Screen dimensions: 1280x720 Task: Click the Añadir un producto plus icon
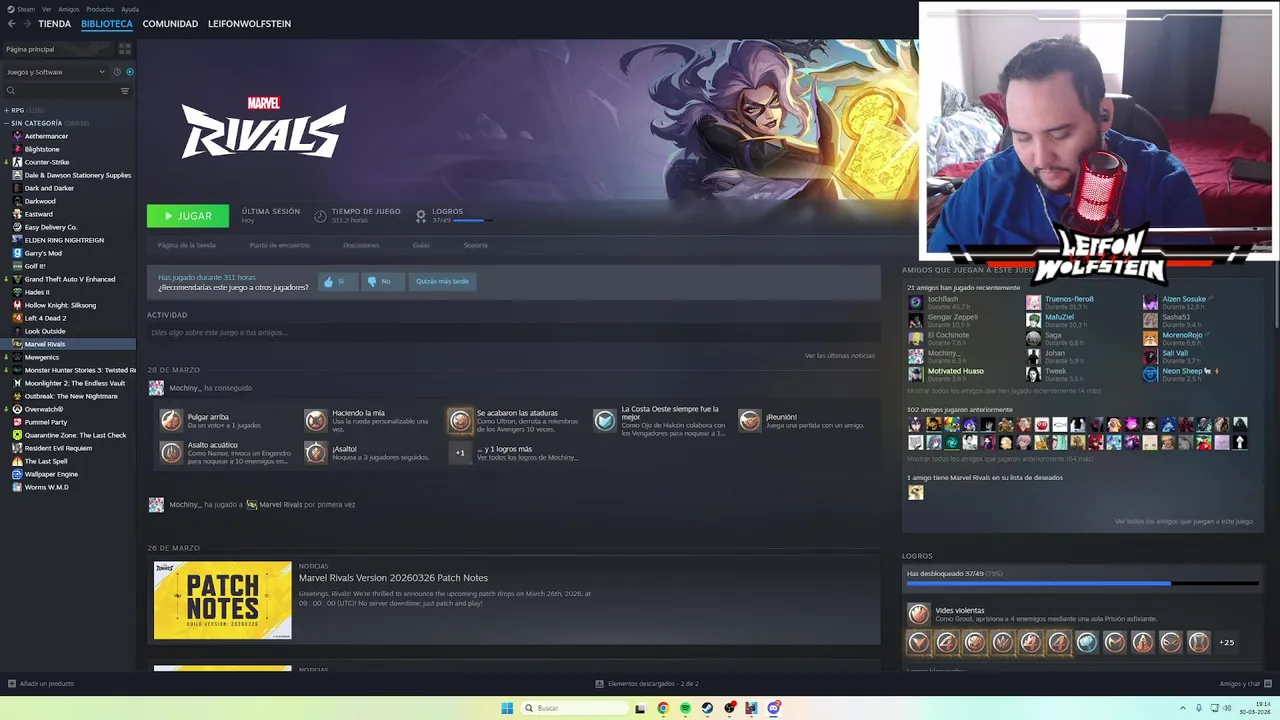(x=12, y=684)
